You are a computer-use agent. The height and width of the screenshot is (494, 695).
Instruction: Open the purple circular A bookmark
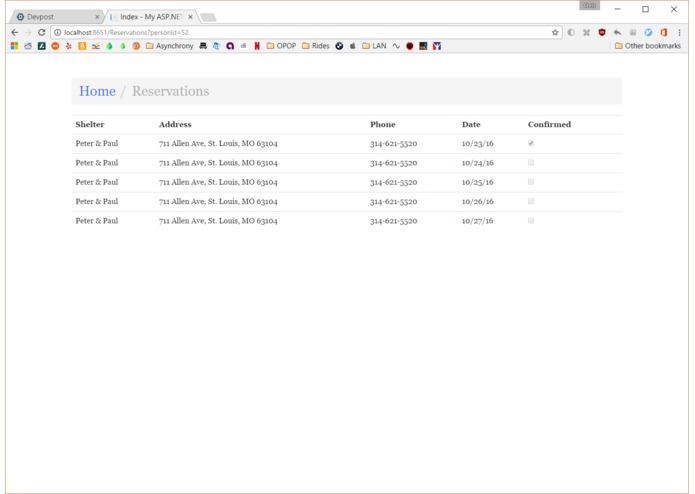pos(230,46)
